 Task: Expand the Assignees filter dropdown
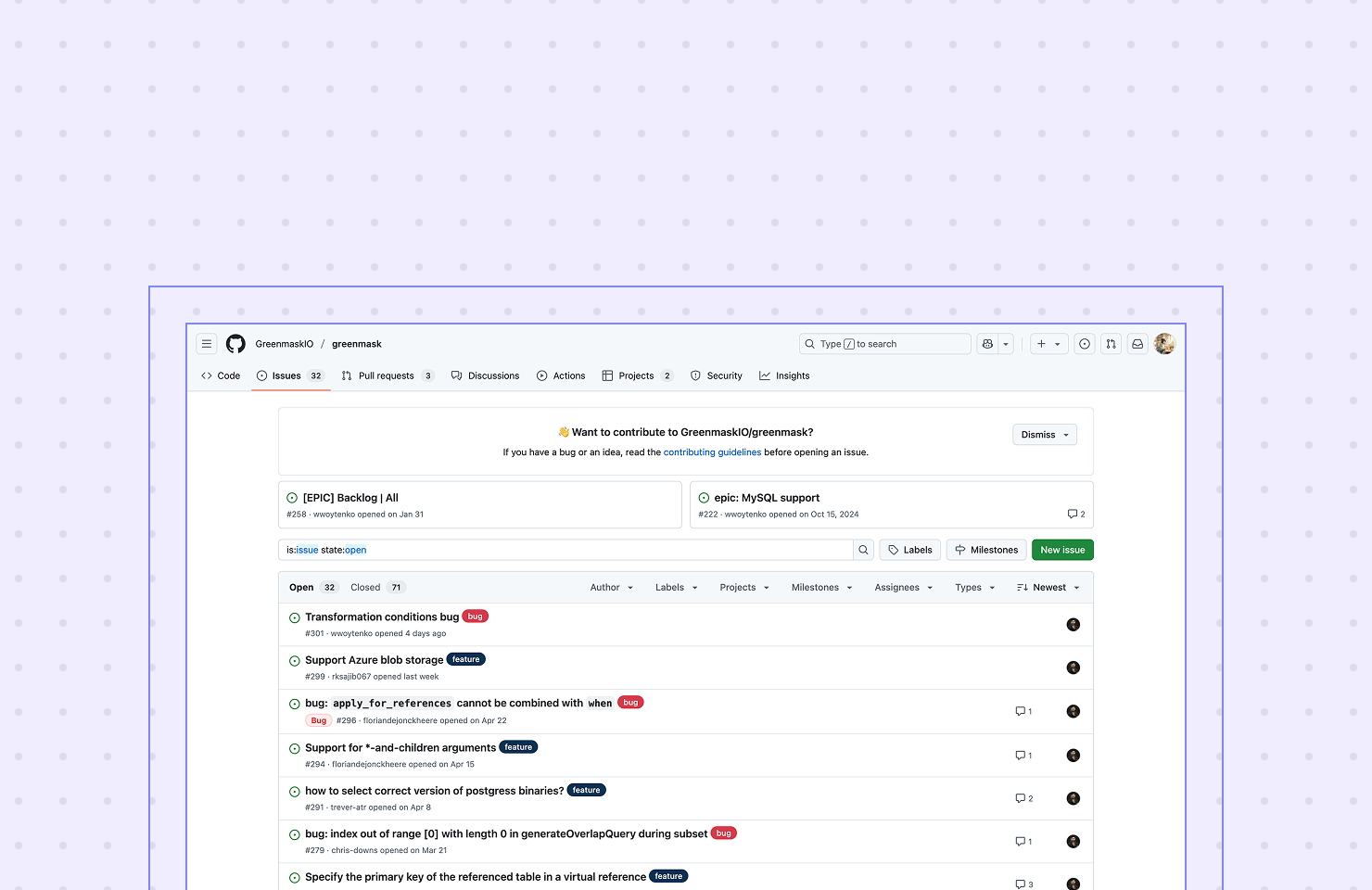point(904,588)
